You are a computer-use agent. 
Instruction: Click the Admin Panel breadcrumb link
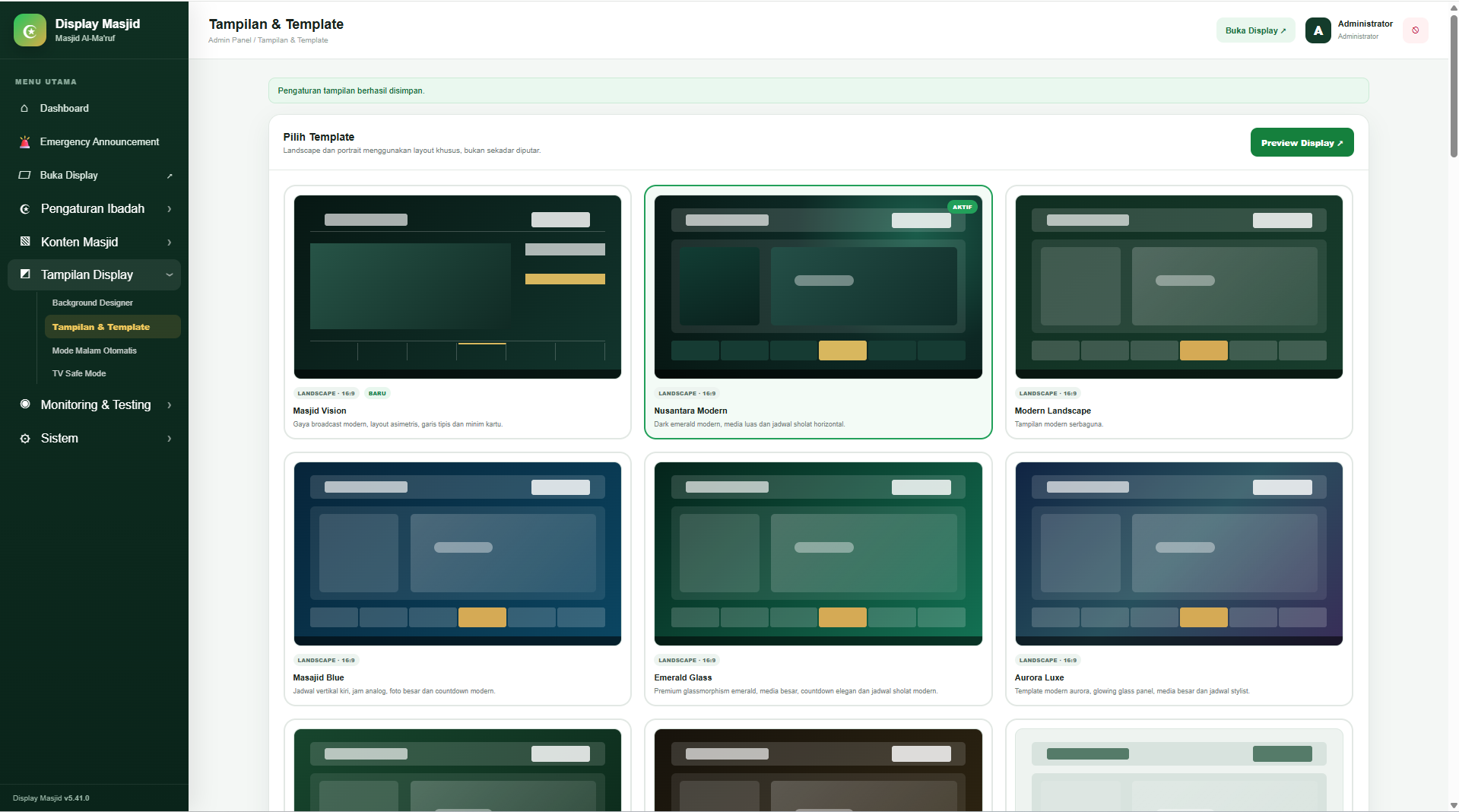click(x=230, y=40)
